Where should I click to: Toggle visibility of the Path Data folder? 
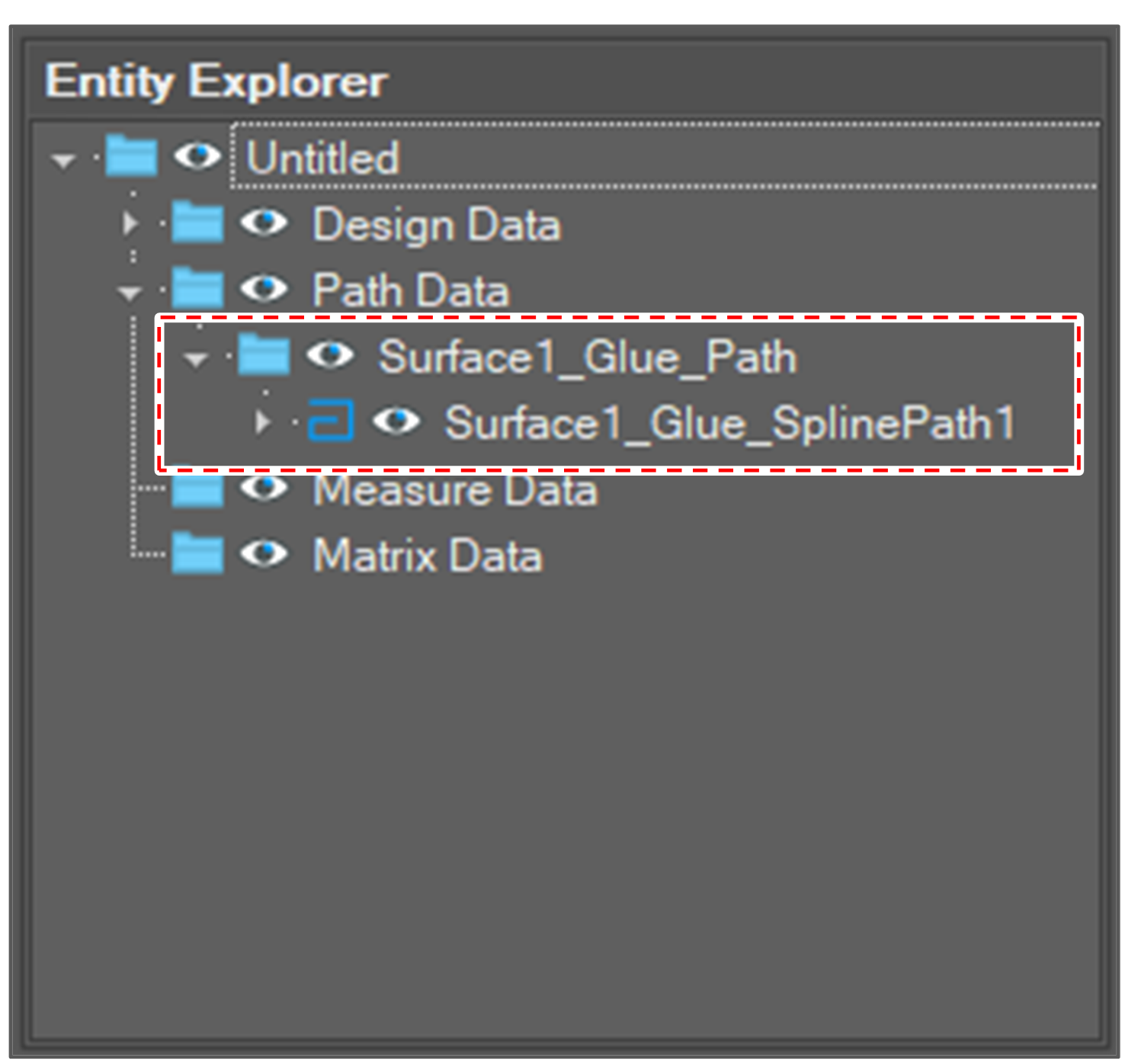click(267, 290)
